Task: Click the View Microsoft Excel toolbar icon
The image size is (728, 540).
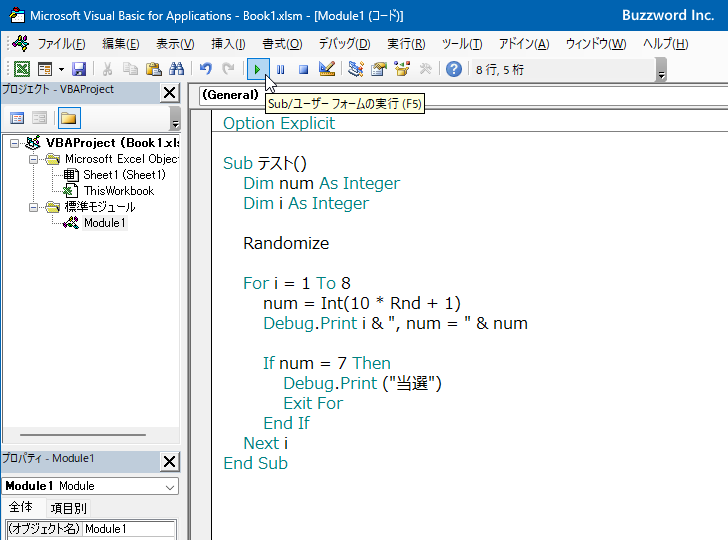Action: 21,70
